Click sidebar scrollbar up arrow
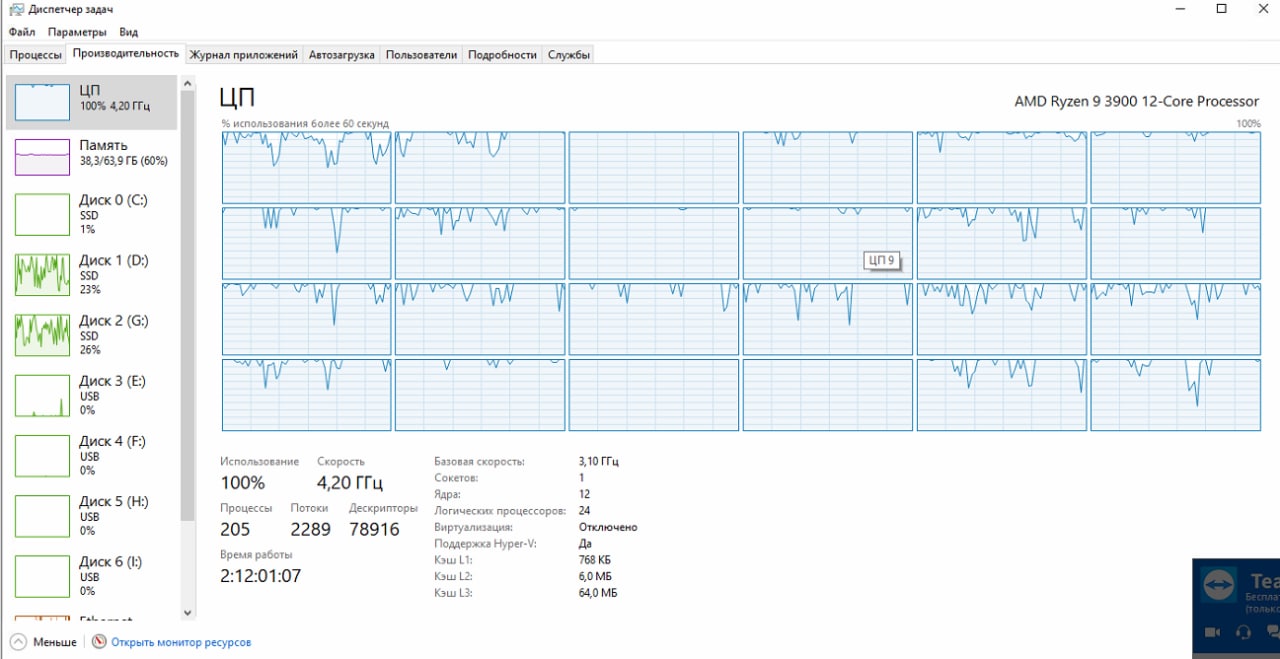The height and width of the screenshot is (659, 1280). click(x=188, y=83)
